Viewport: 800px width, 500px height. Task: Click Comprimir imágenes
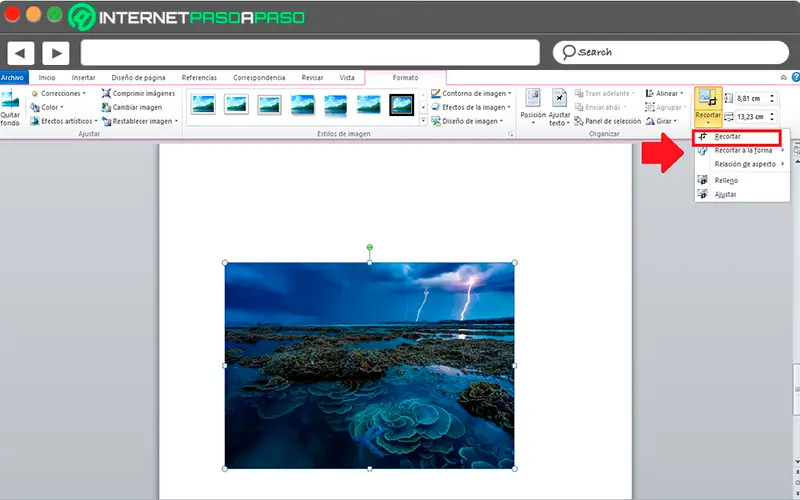(x=138, y=93)
